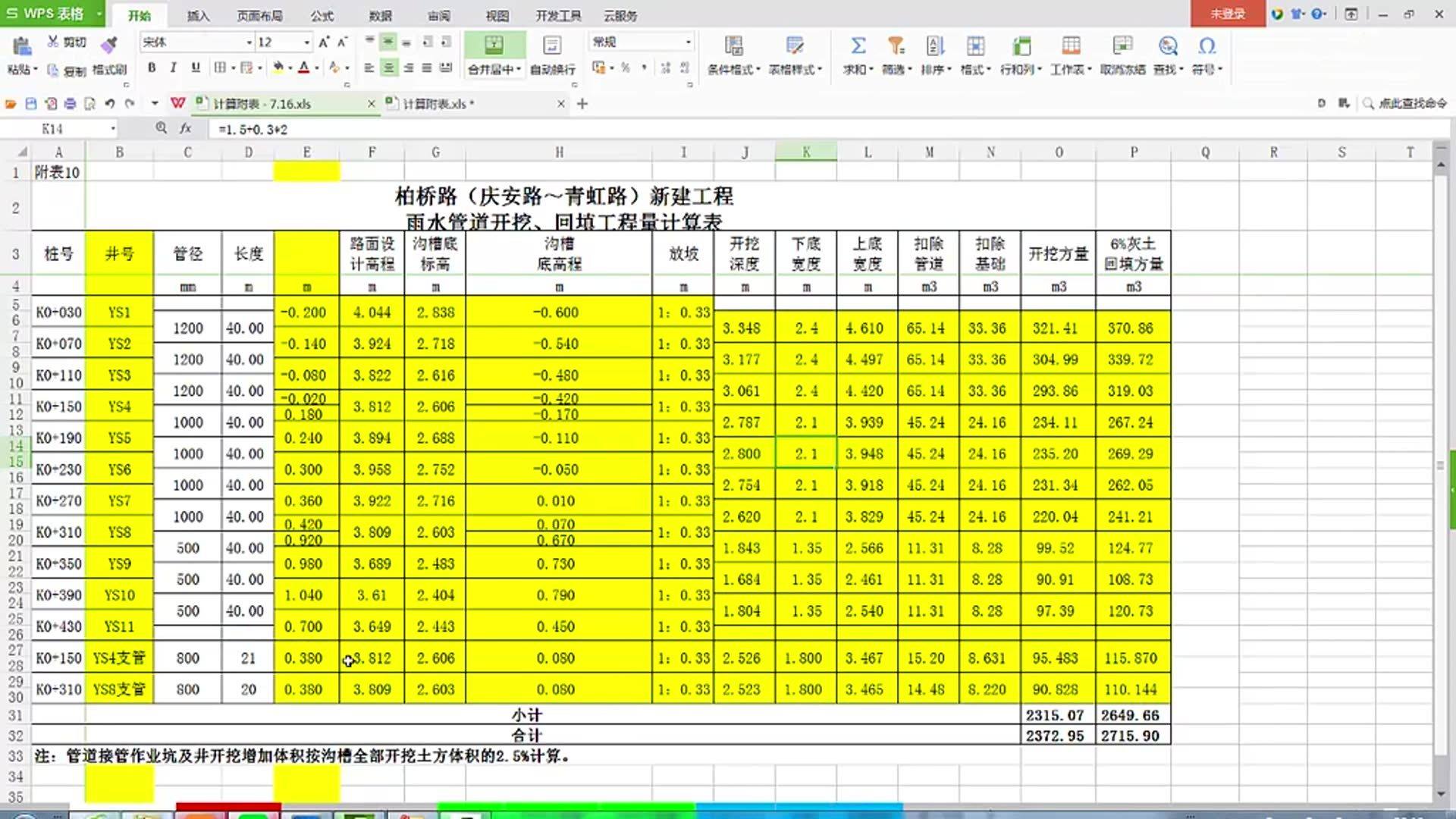1456x819 pixels.
Task: Click the Sum (求和) sigma icon
Action: tap(858, 46)
